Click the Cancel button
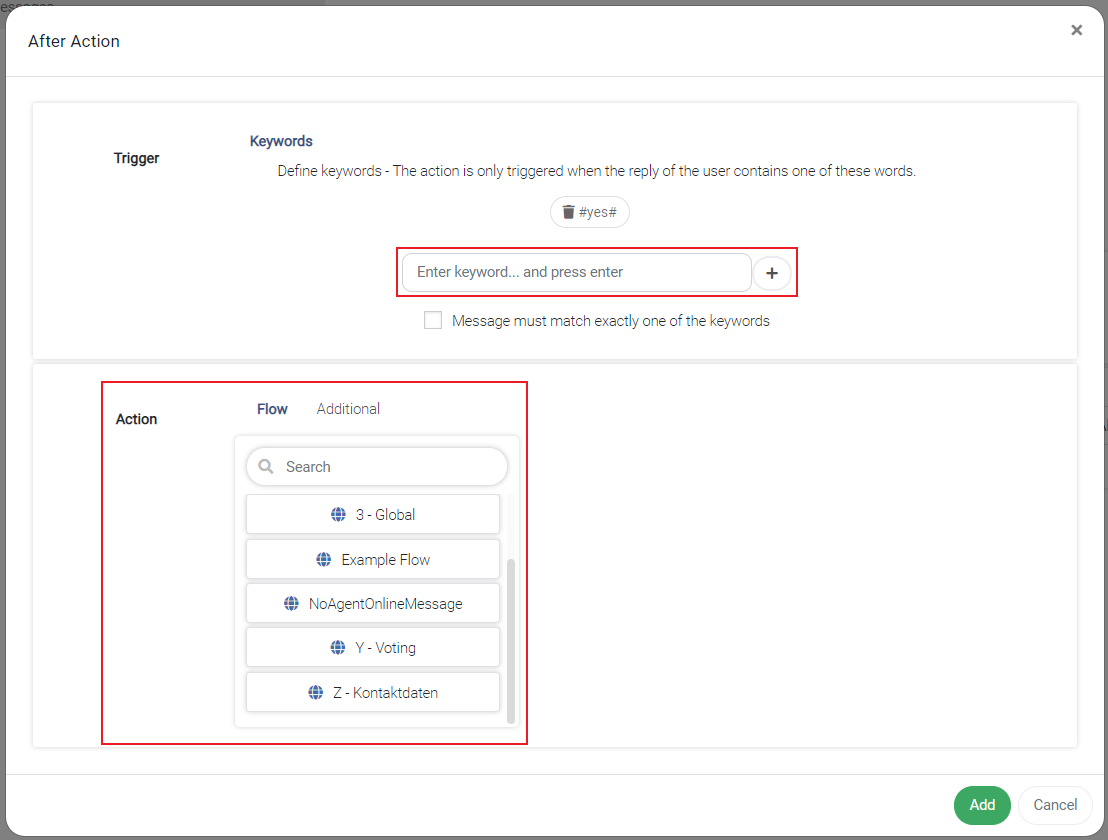The height and width of the screenshot is (840, 1108). [x=1055, y=805]
